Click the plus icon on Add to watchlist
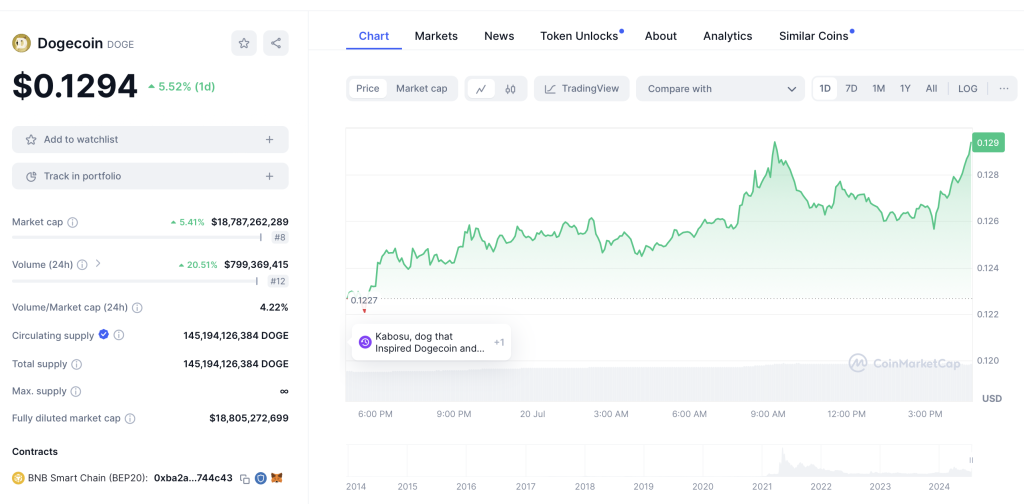 [270, 140]
